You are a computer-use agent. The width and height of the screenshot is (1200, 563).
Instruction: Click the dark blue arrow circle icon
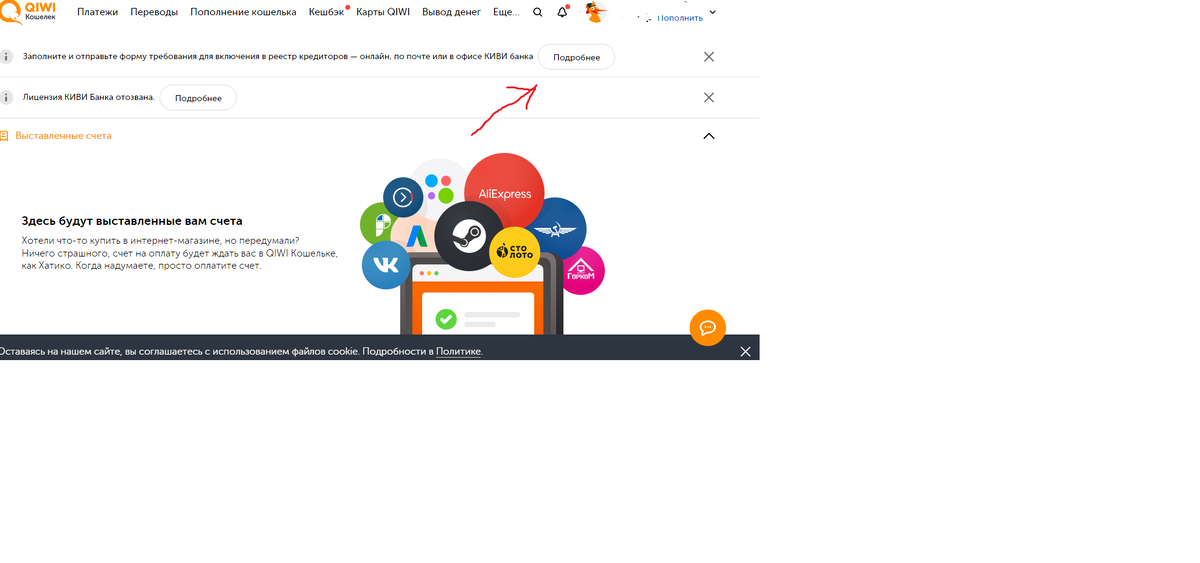point(403,197)
